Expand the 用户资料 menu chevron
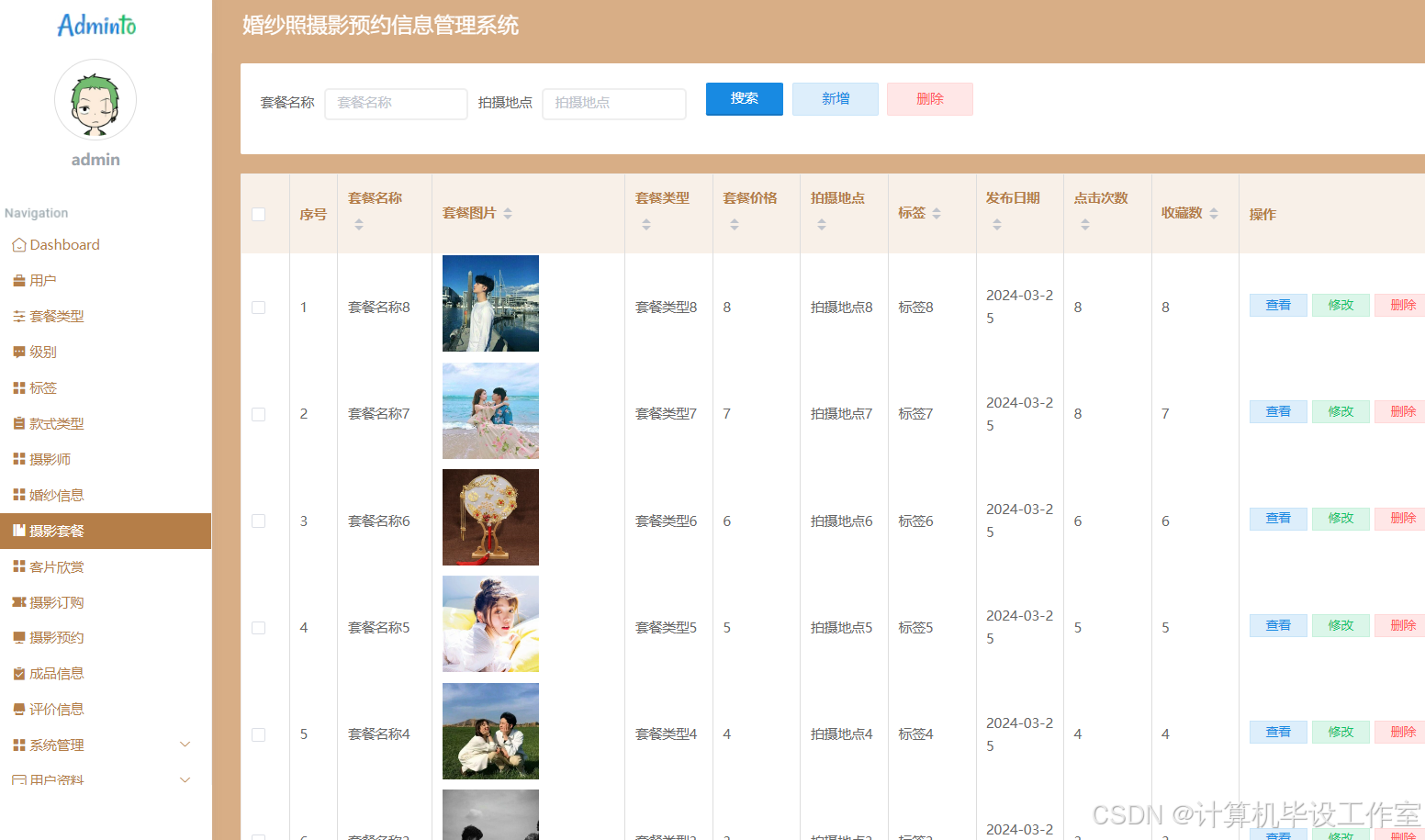 pyautogui.click(x=185, y=780)
